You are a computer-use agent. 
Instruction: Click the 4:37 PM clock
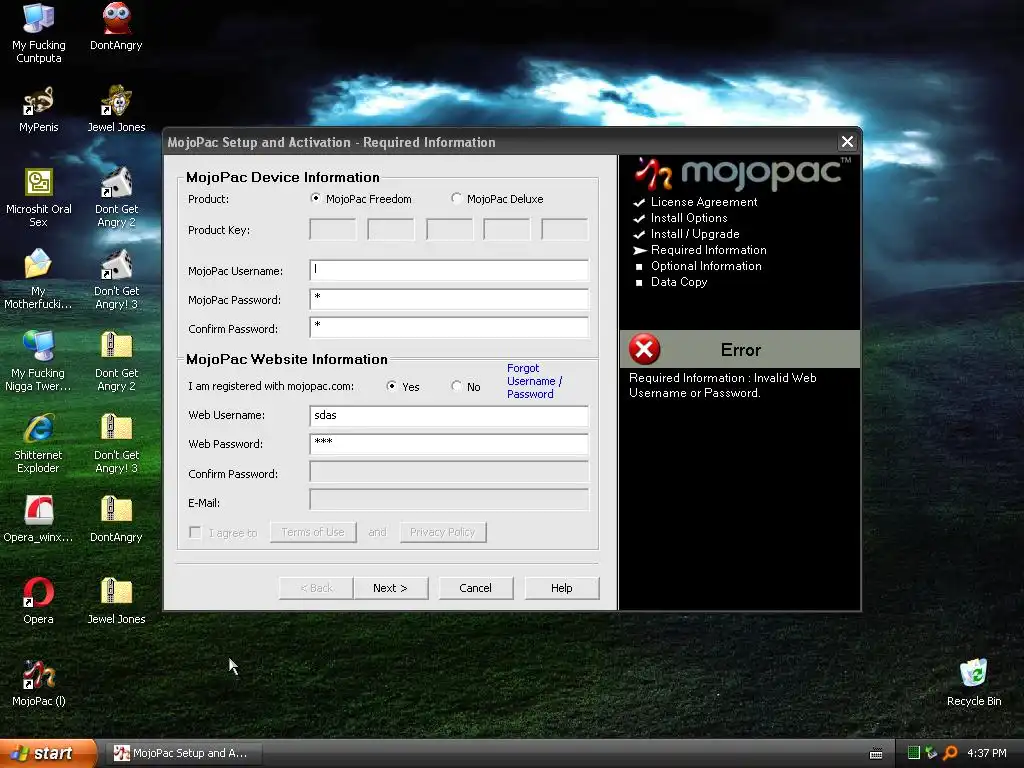click(987, 753)
